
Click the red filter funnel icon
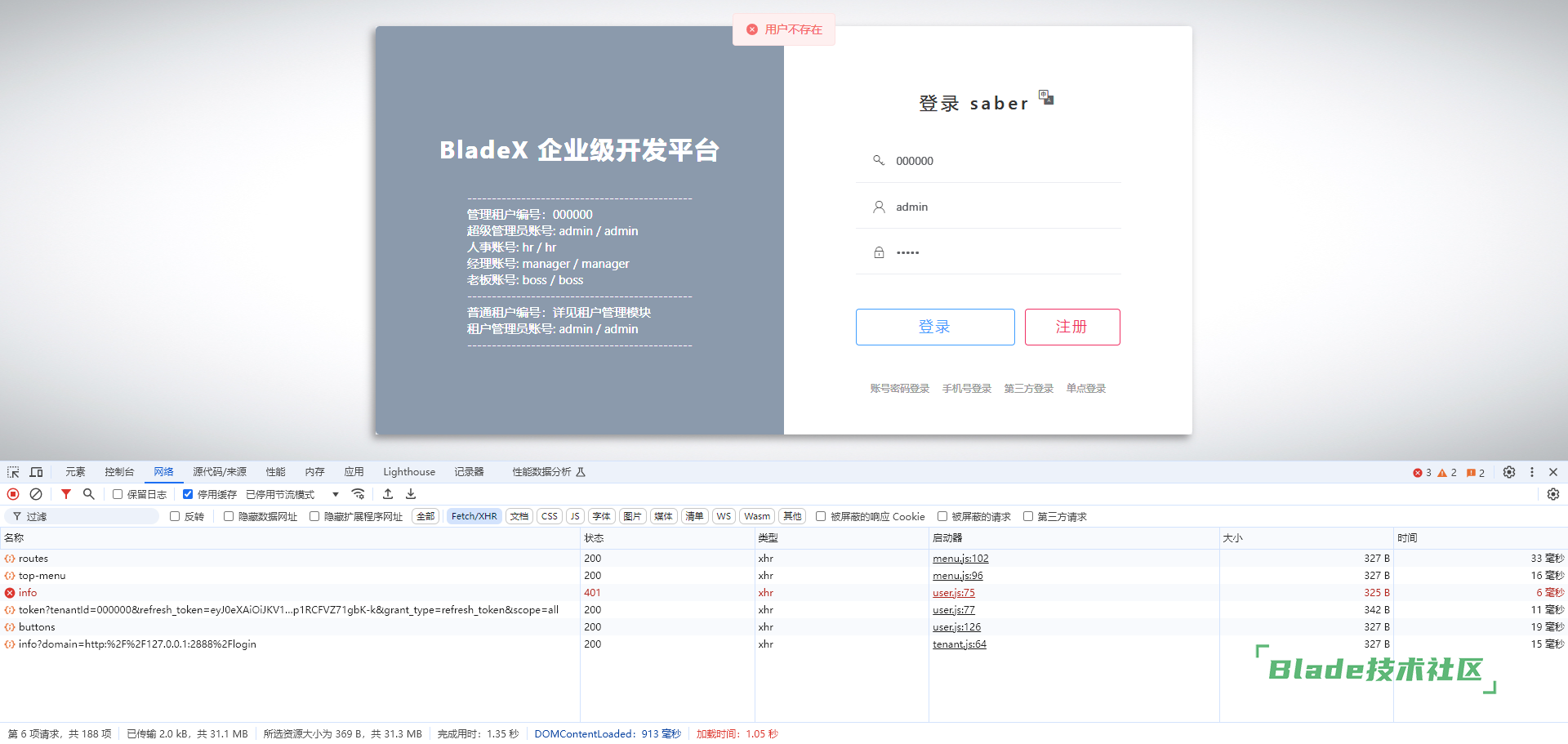click(x=66, y=494)
